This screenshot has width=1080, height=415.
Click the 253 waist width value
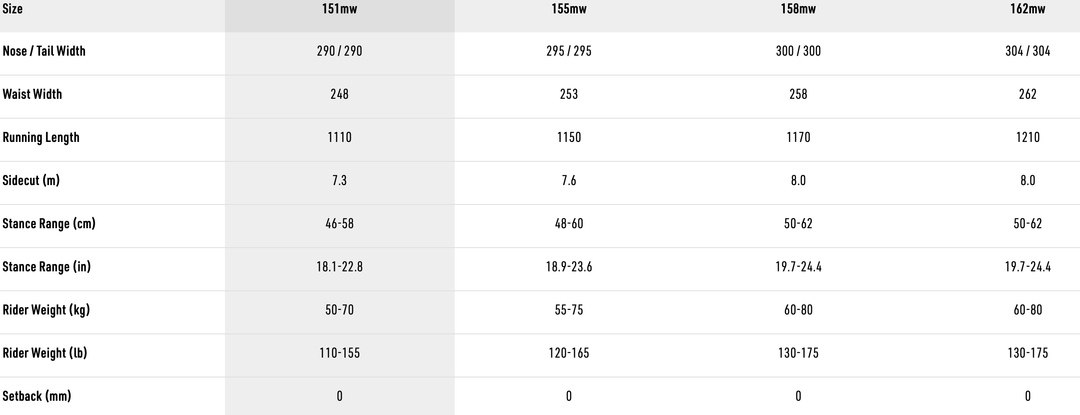click(x=569, y=94)
